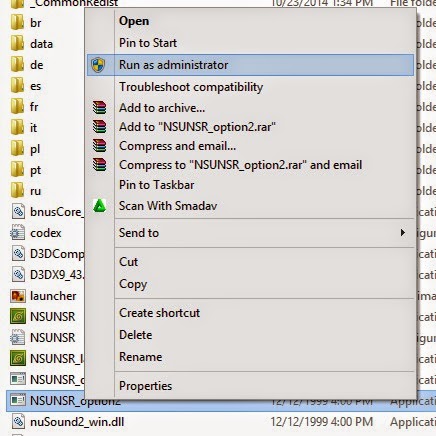The image size is (436, 436).
Task: Select the es folder icon
Action: tap(17, 86)
